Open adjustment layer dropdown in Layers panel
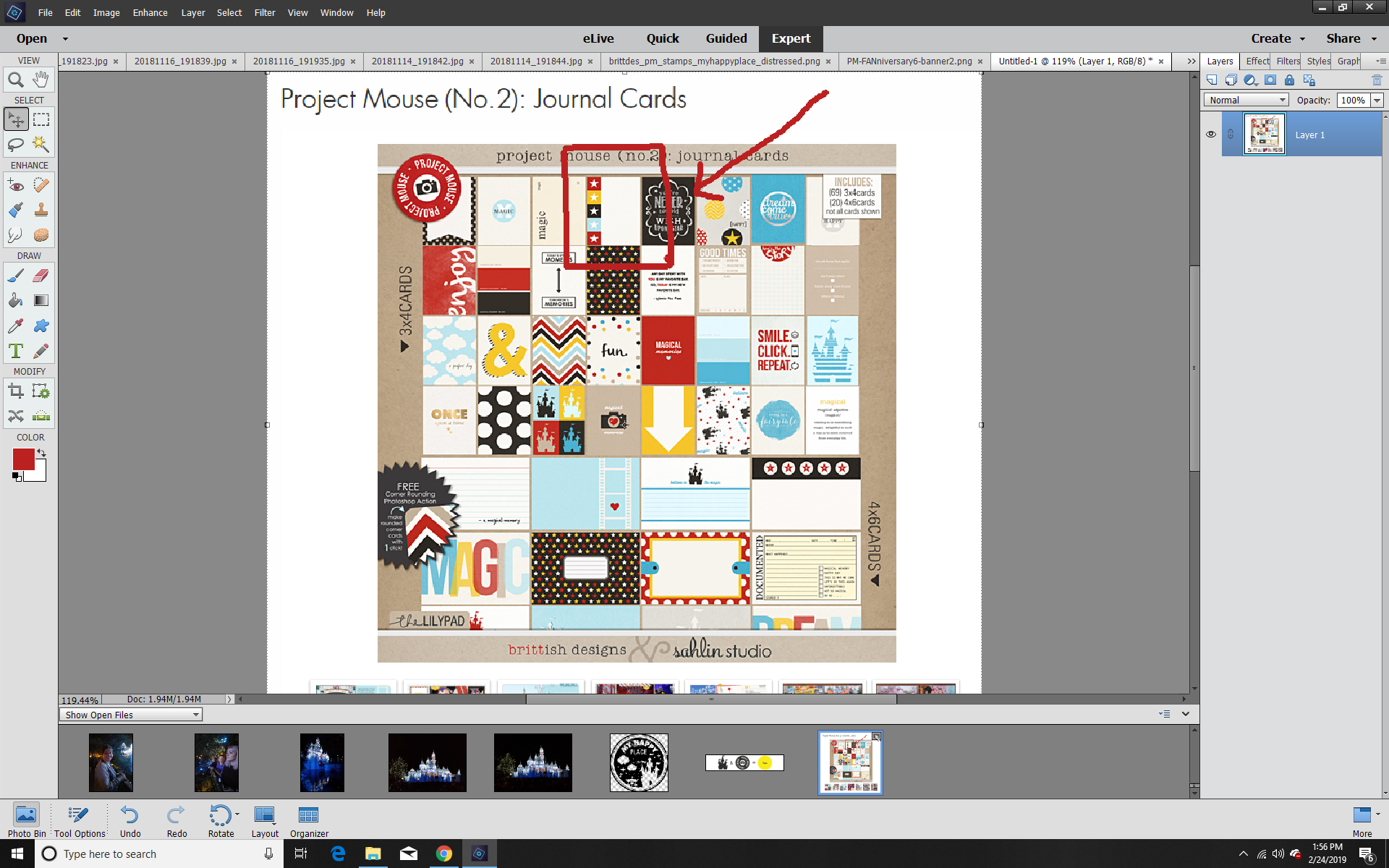1389x868 pixels. (1251, 80)
